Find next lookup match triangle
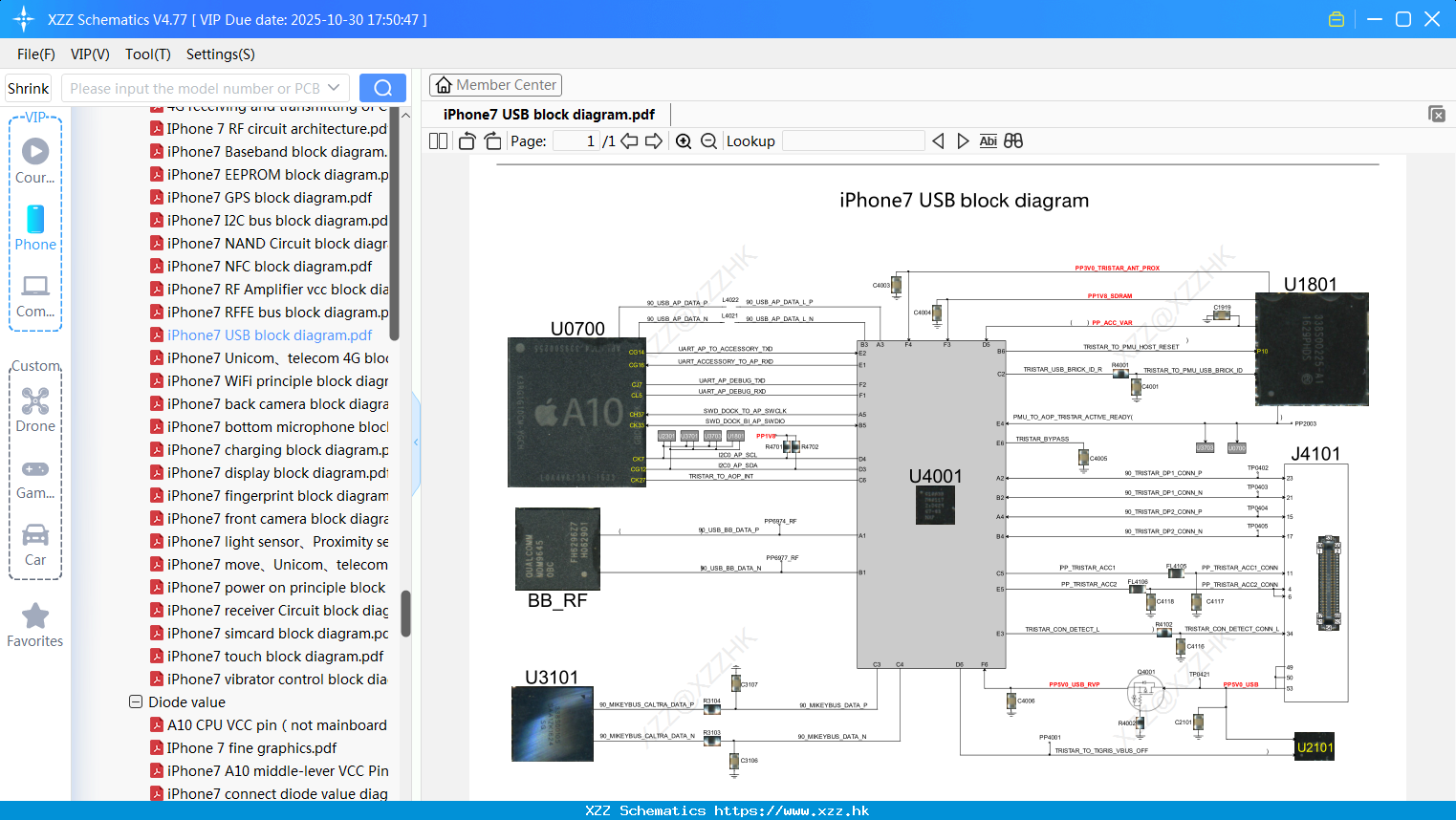This screenshot has height=820, width=1456. coord(963,140)
